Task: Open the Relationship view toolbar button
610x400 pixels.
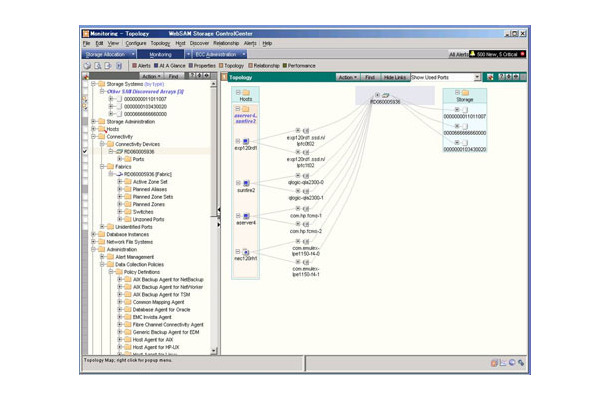Action: (x=264, y=66)
